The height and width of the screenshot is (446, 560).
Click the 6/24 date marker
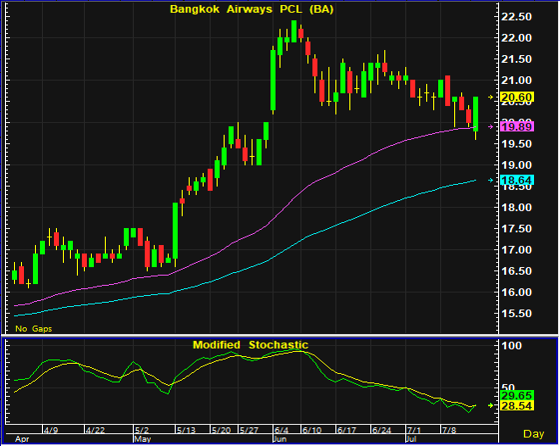[381, 430]
